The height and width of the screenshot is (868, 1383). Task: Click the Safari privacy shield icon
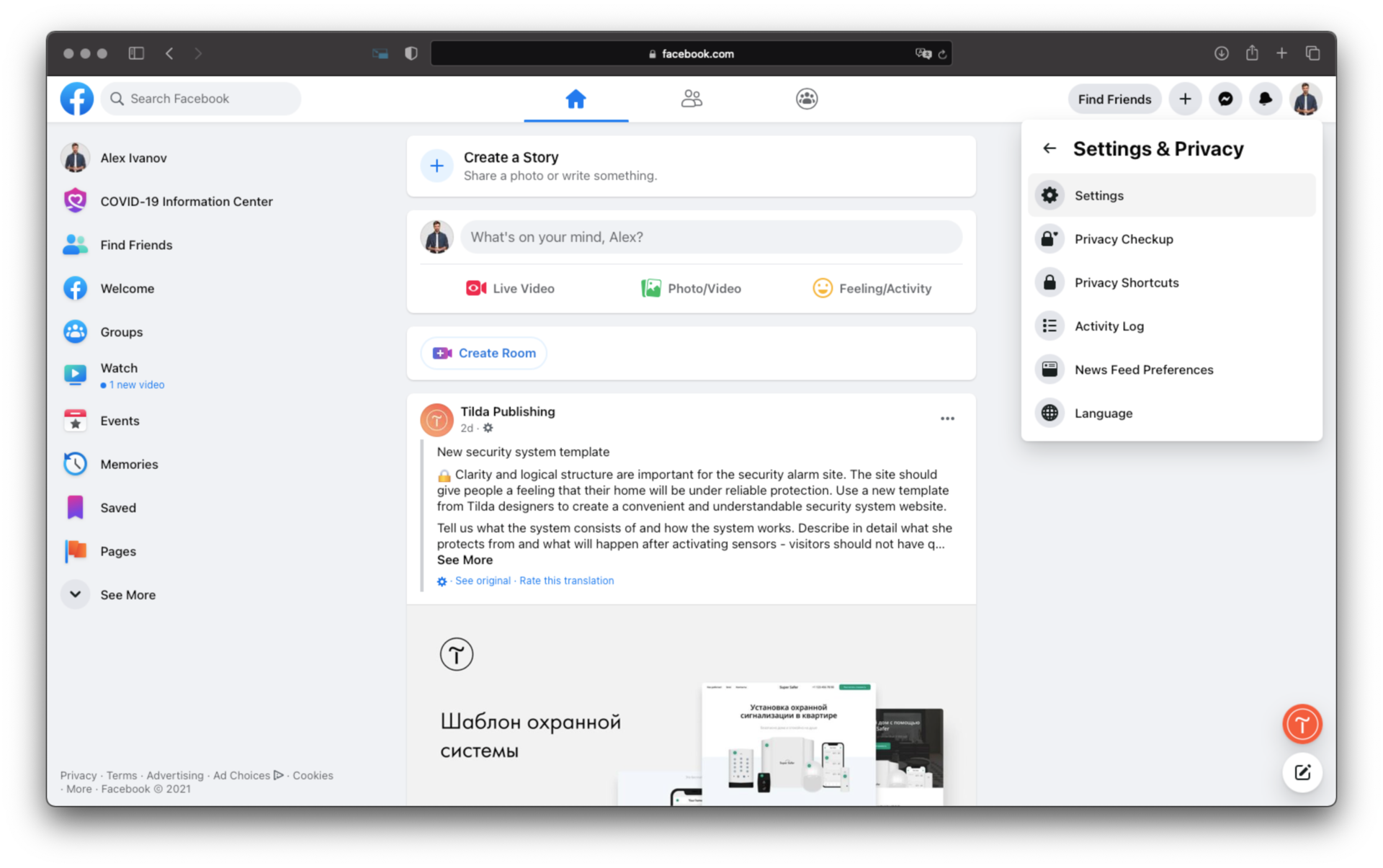point(411,53)
